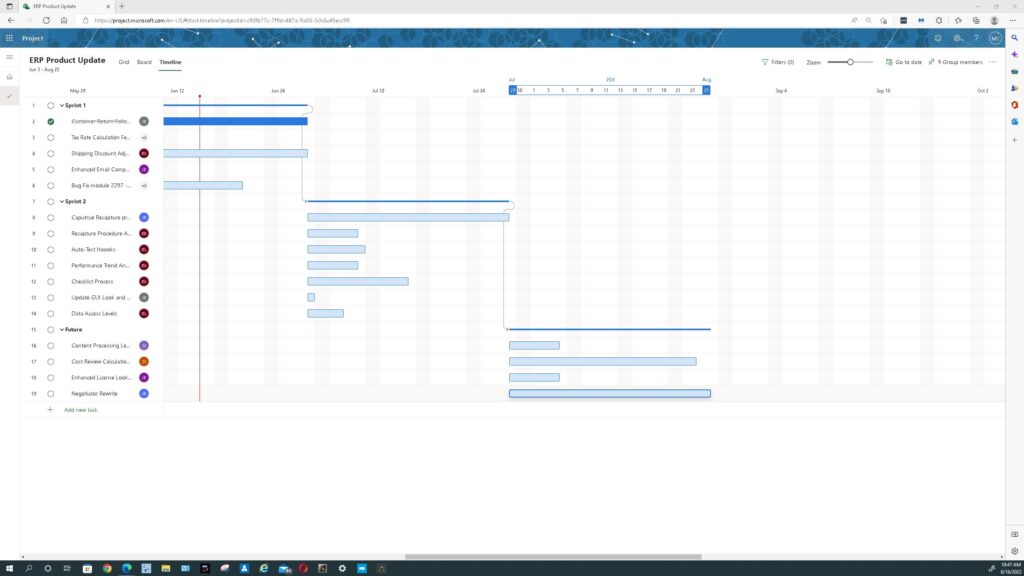Image resolution: width=1024 pixels, height=576 pixels.
Task: Open the more options ellipsis beside Group members
Action: click(x=993, y=62)
